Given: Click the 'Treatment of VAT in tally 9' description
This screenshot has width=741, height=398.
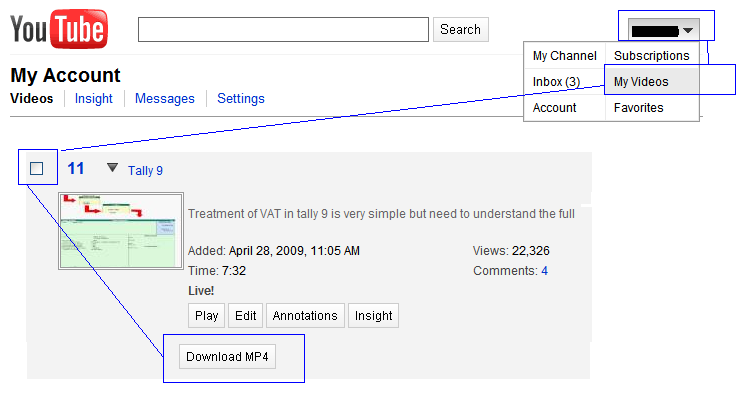Looking at the screenshot, I should pyautogui.click(x=381, y=214).
